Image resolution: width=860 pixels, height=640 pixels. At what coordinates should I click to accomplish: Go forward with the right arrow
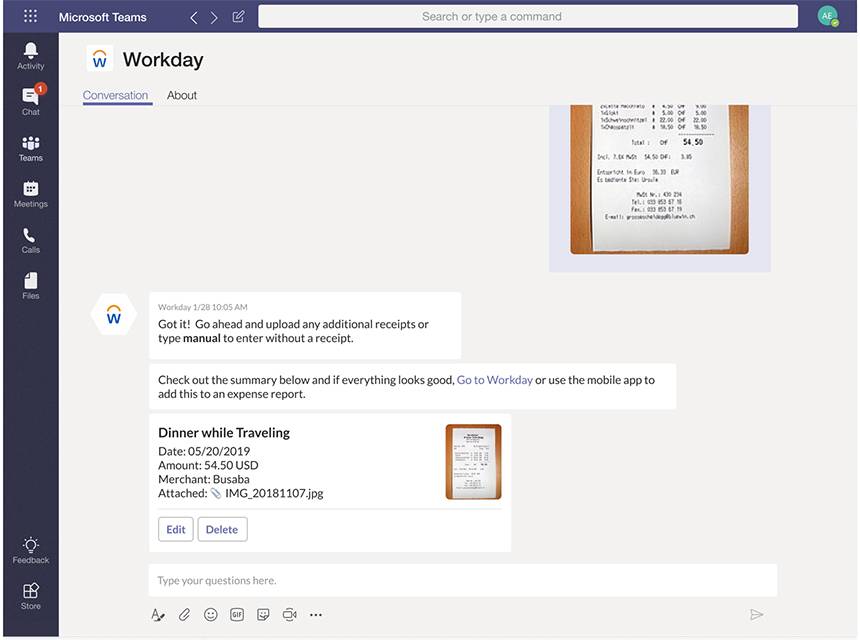coord(214,18)
